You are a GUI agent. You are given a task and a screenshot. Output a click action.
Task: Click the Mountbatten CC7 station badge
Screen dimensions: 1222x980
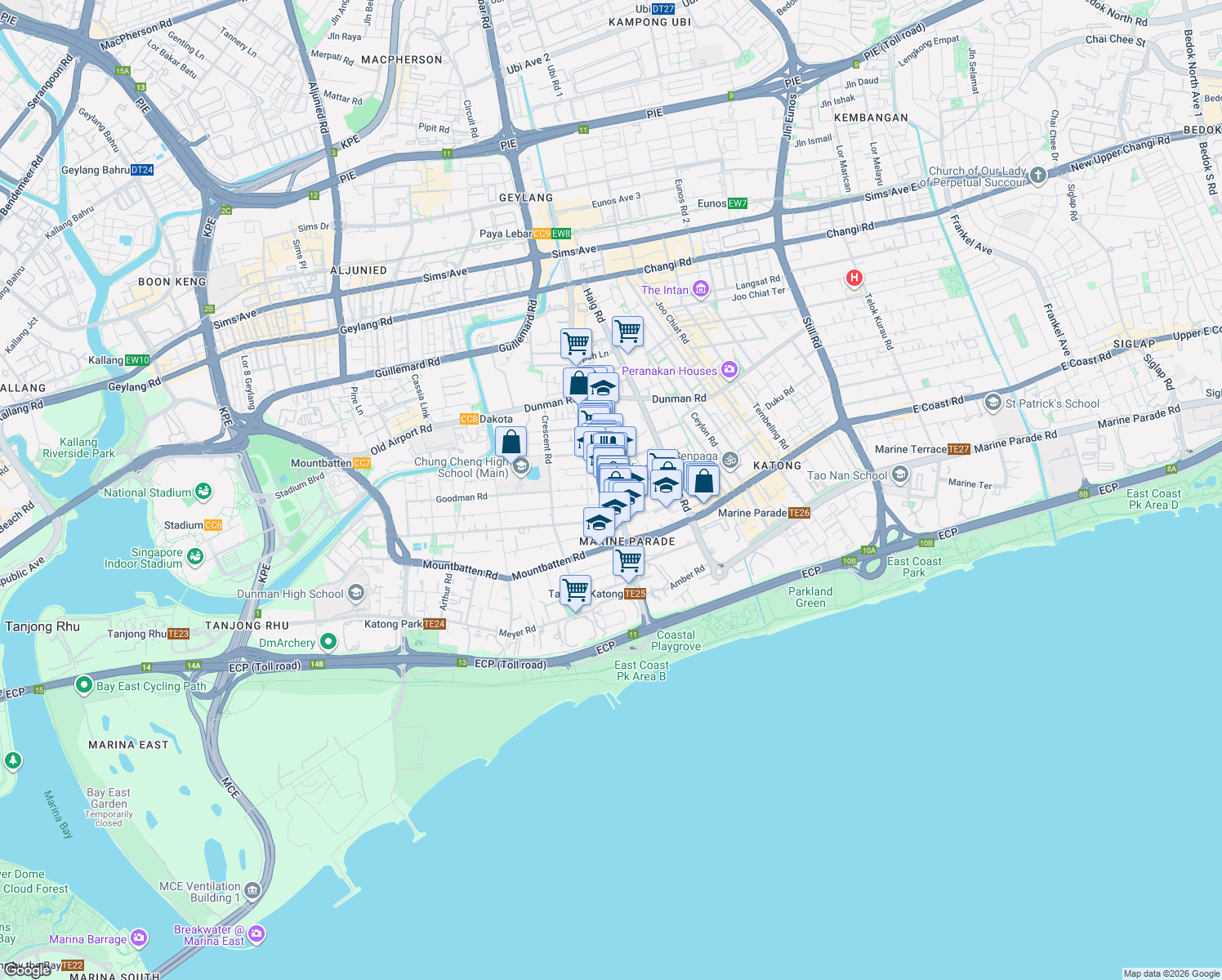(362, 463)
